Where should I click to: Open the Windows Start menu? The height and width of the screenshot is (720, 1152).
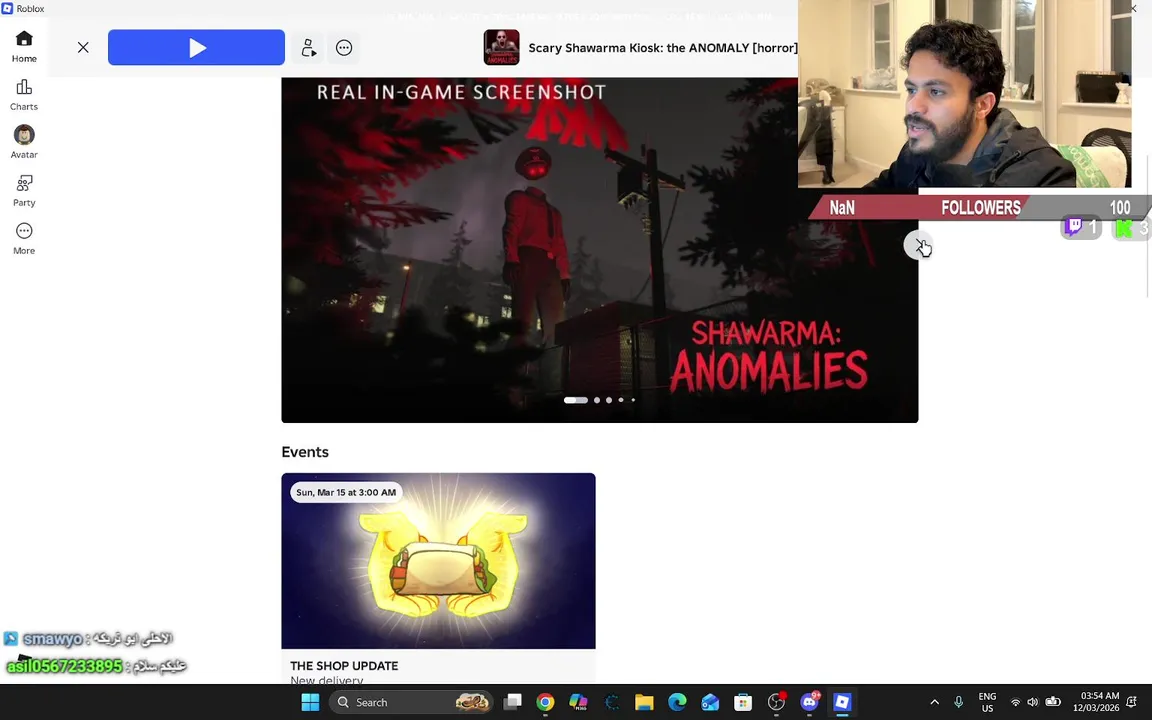click(x=311, y=702)
